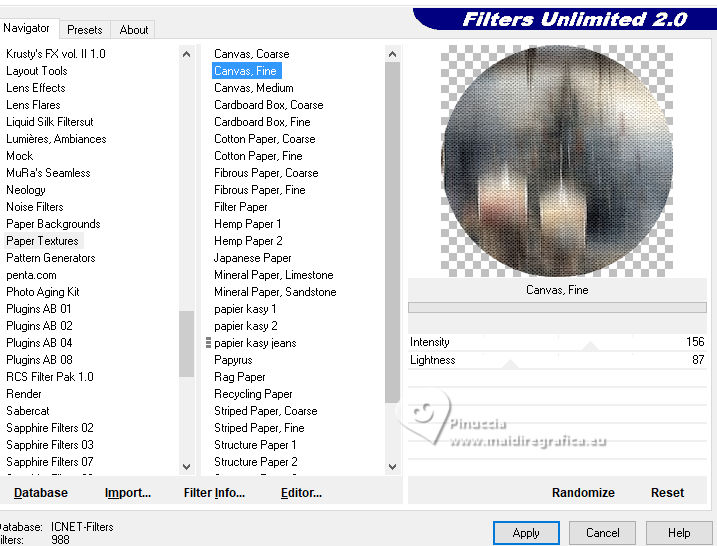The width and height of the screenshot is (717, 546).
Task: Click the Apply button
Action: pos(526,533)
